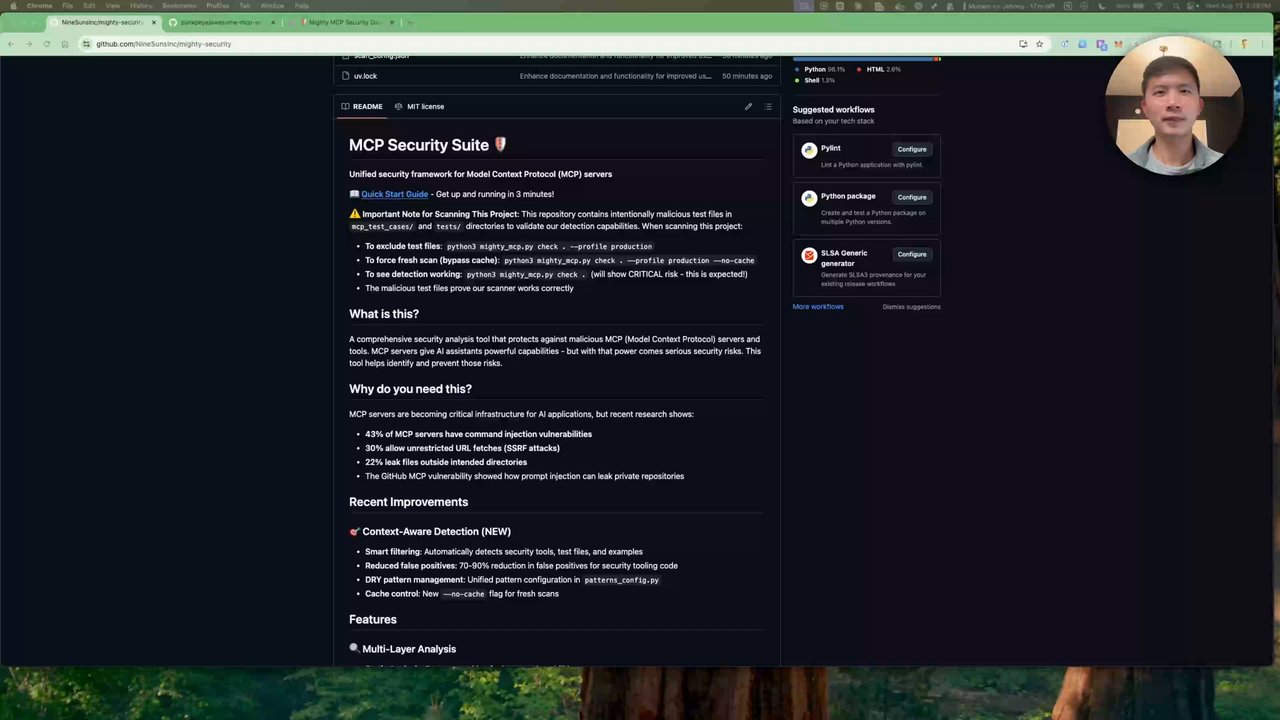This screenshot has height=720, width=1280.
Task: Click the site info icon in the address bar
Action: [87, 44]
